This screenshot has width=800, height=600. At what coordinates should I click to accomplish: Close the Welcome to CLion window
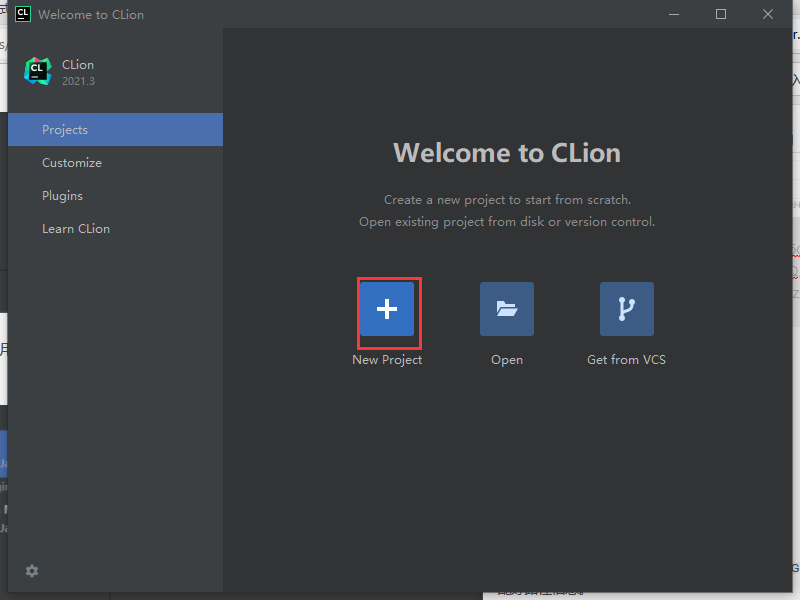[x=768, y=14]
